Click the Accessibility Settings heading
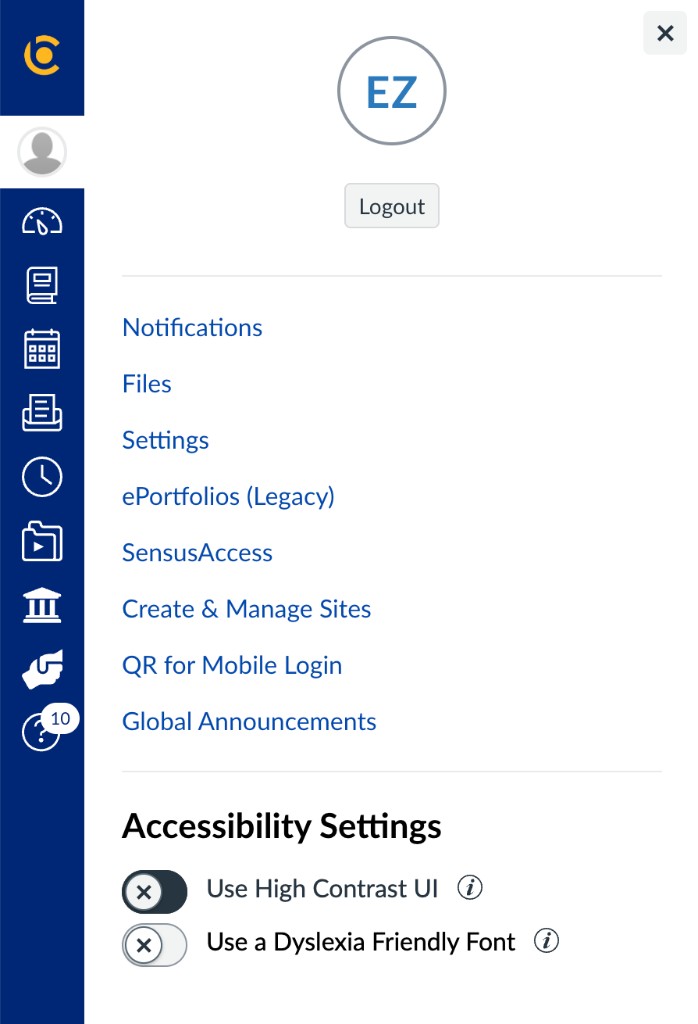This screenshot has height=1024, width=698. [281, 826]
